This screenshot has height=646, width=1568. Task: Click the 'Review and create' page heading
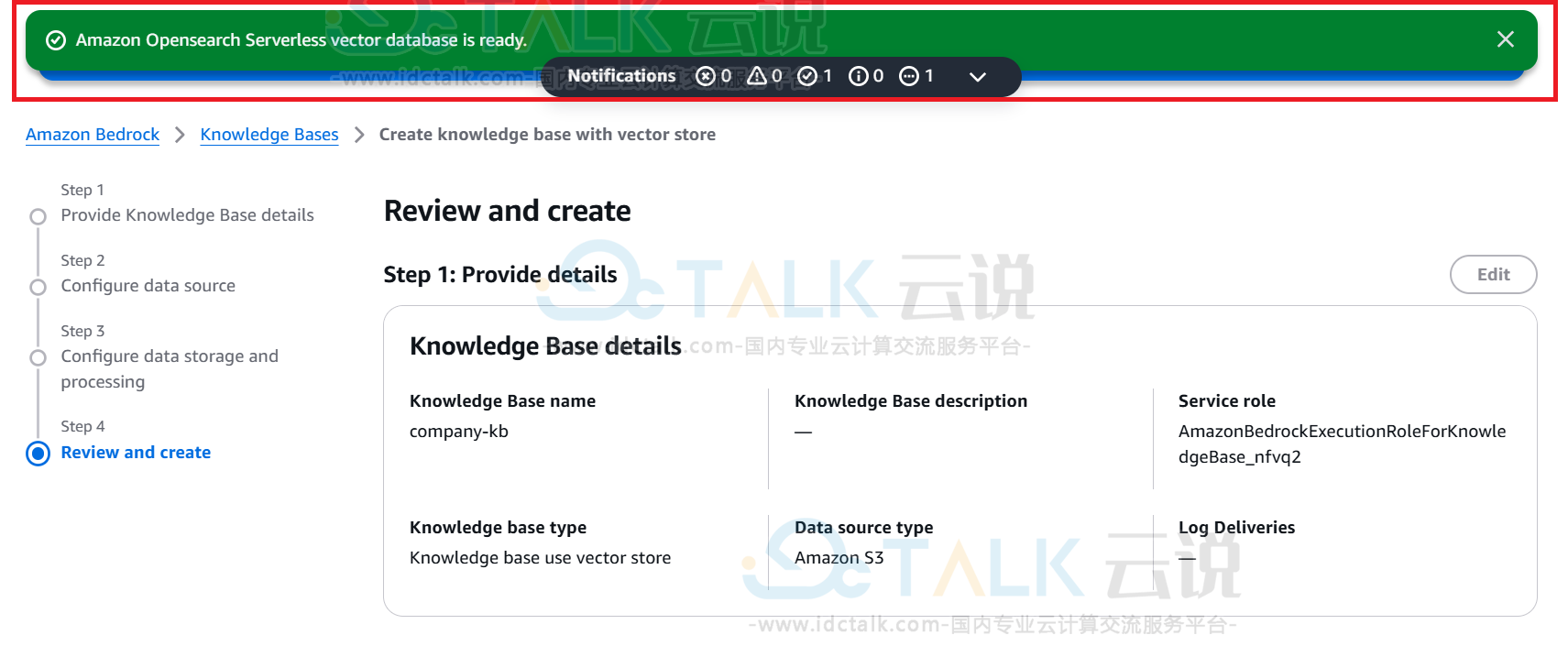point(507,211)
